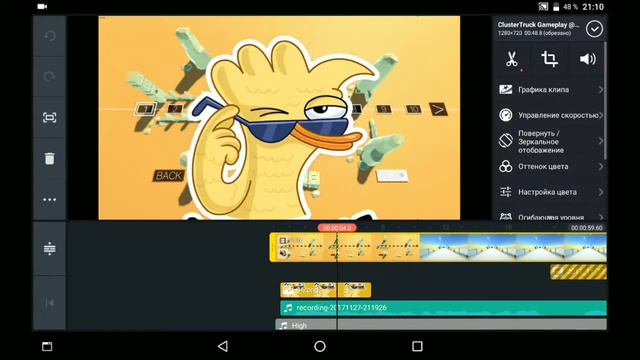Open Повернуть / Зеркальное отображение option
Image resolution: width=640 pixels, height=360 pixels.
click(551, 141)
